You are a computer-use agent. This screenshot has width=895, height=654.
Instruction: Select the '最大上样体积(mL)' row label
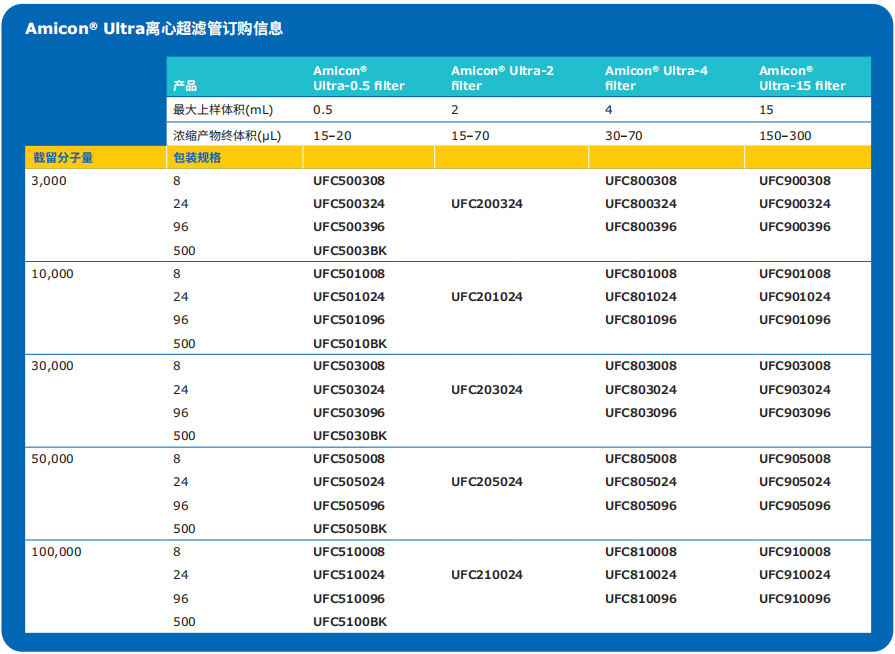[x=223, y=110]
